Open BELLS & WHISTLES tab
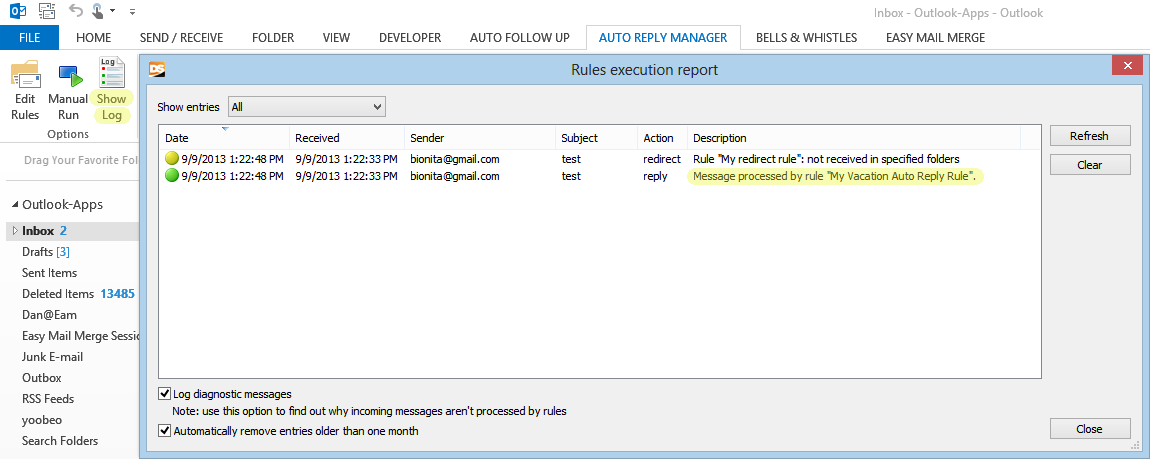This screenshot has height=459, width=1150. (x=806, y=37)
